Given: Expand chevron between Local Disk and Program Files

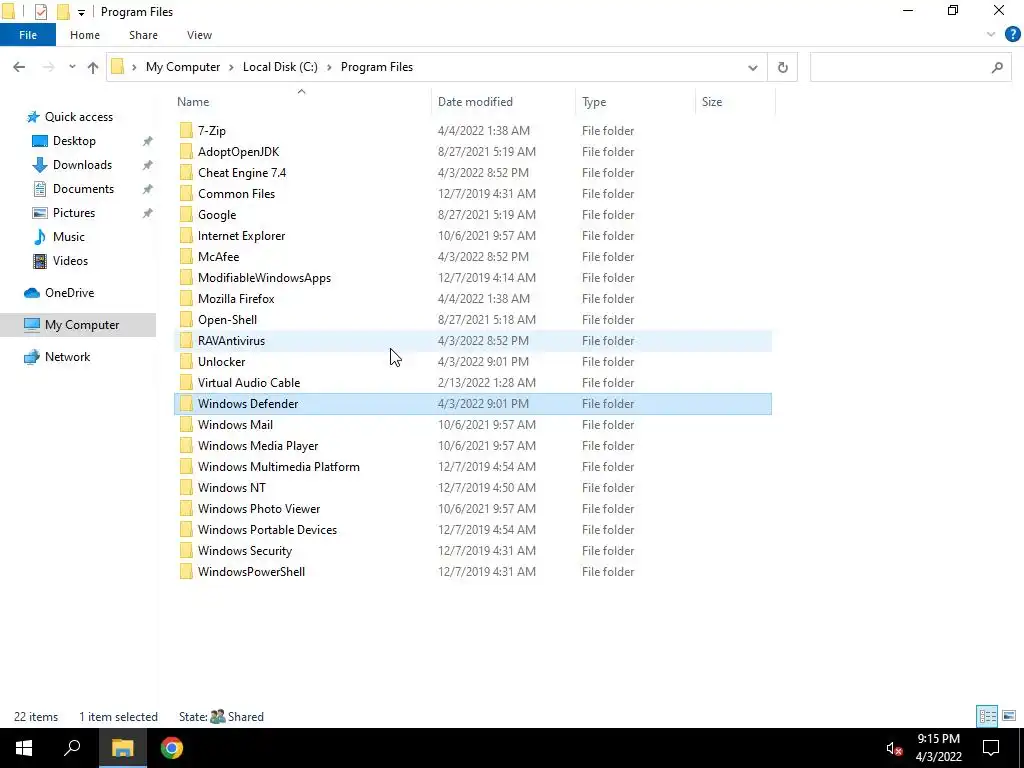Looking at the screenshot, I should click(329, 67).
